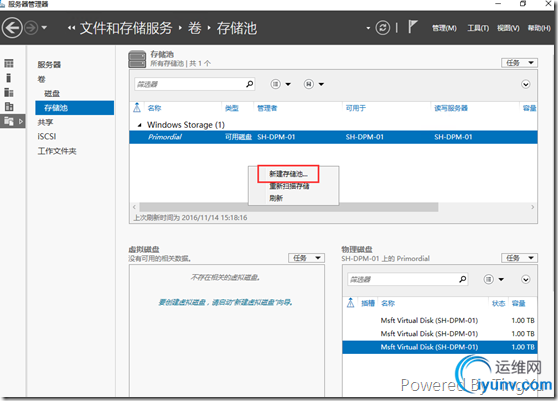Click the storage pool filter input field
This screenshot has height=401, width=558.
tap(189, 84)
